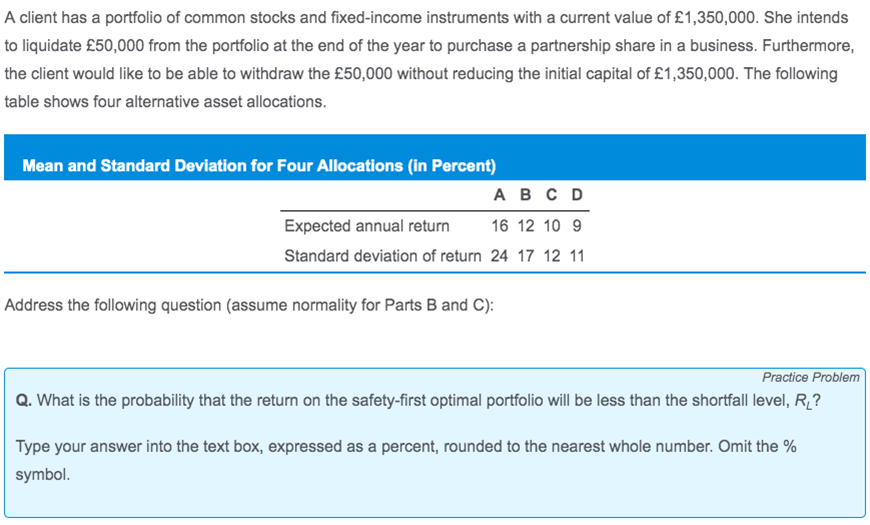The width and height of the screenshot is (870, 525).
Task: Select column header D in the table
Action: [577, 195]
